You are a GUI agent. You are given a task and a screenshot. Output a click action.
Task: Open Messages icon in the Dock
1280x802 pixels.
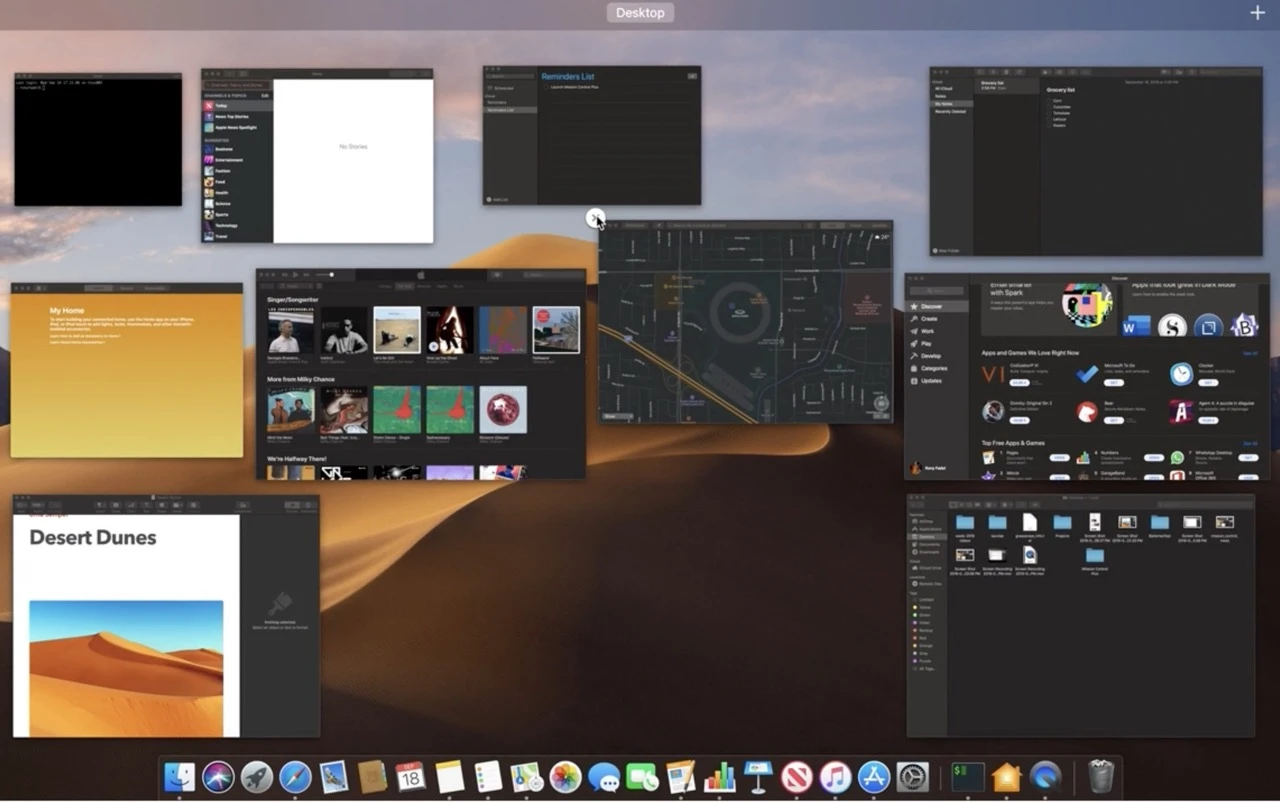click(x=604, y=777)
